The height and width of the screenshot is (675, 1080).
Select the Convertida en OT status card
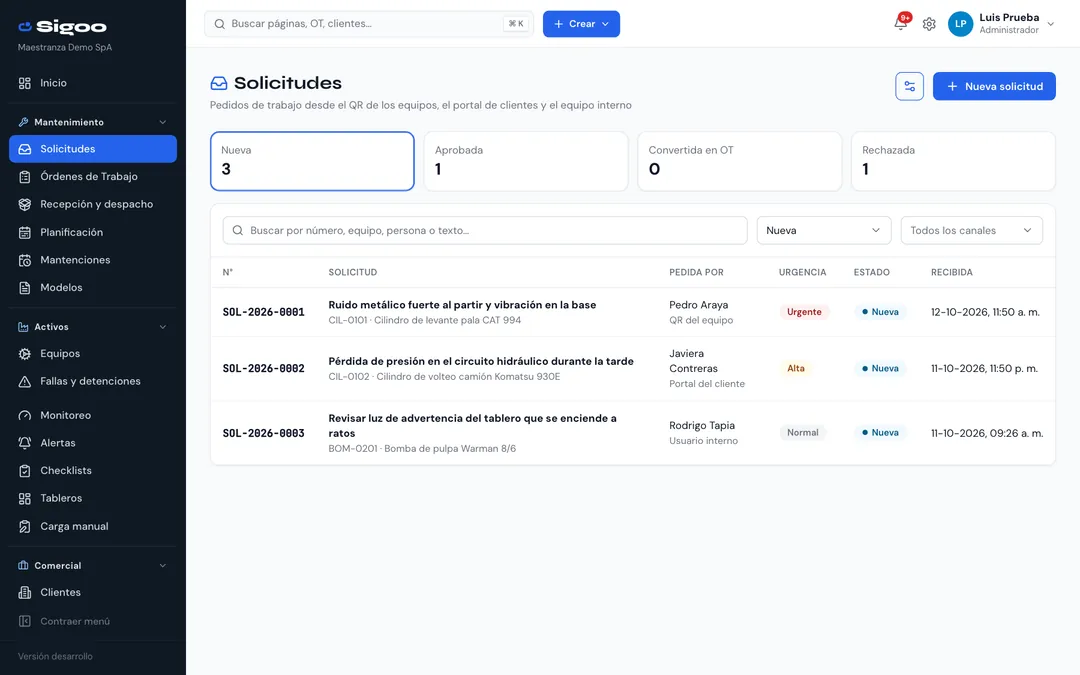click(740, 161)
